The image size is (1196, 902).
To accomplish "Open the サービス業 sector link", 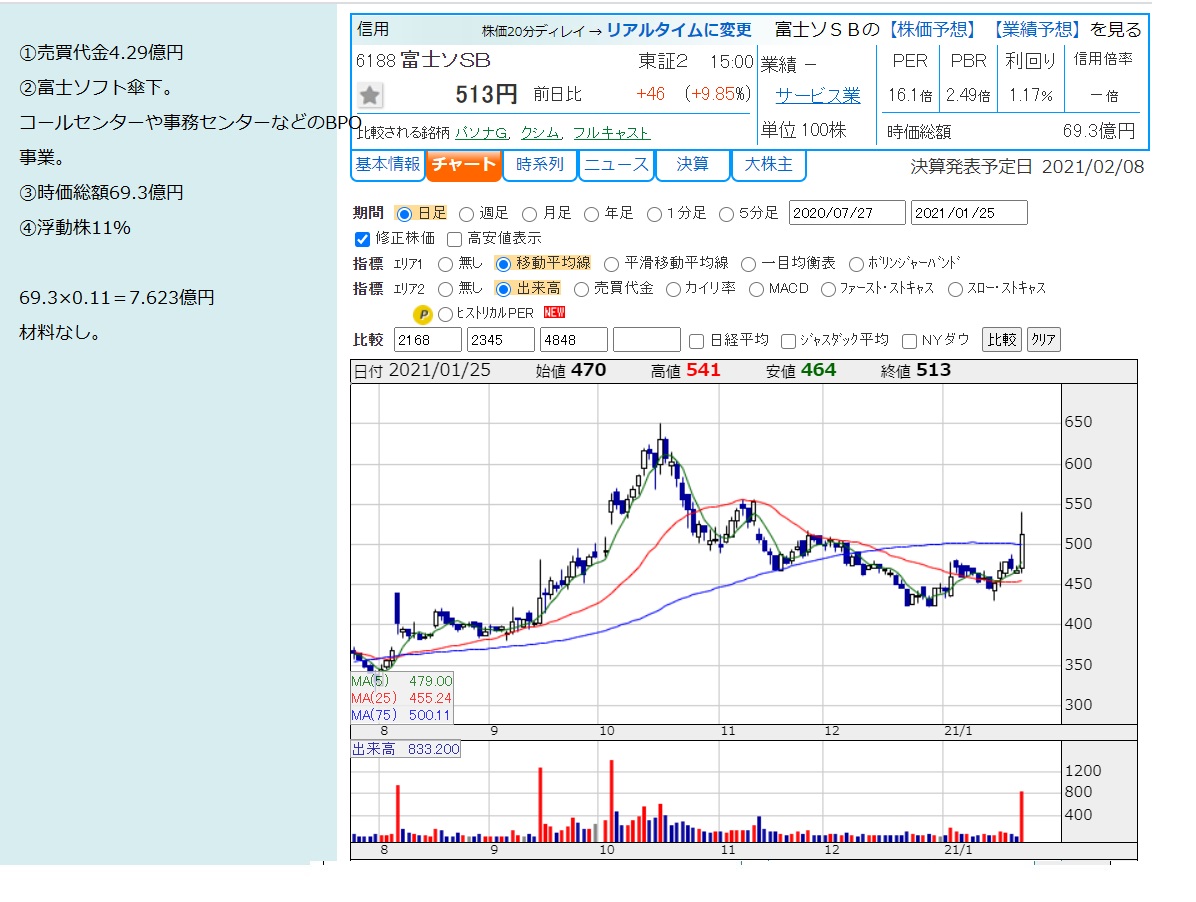I will click(x=818, y=96).
